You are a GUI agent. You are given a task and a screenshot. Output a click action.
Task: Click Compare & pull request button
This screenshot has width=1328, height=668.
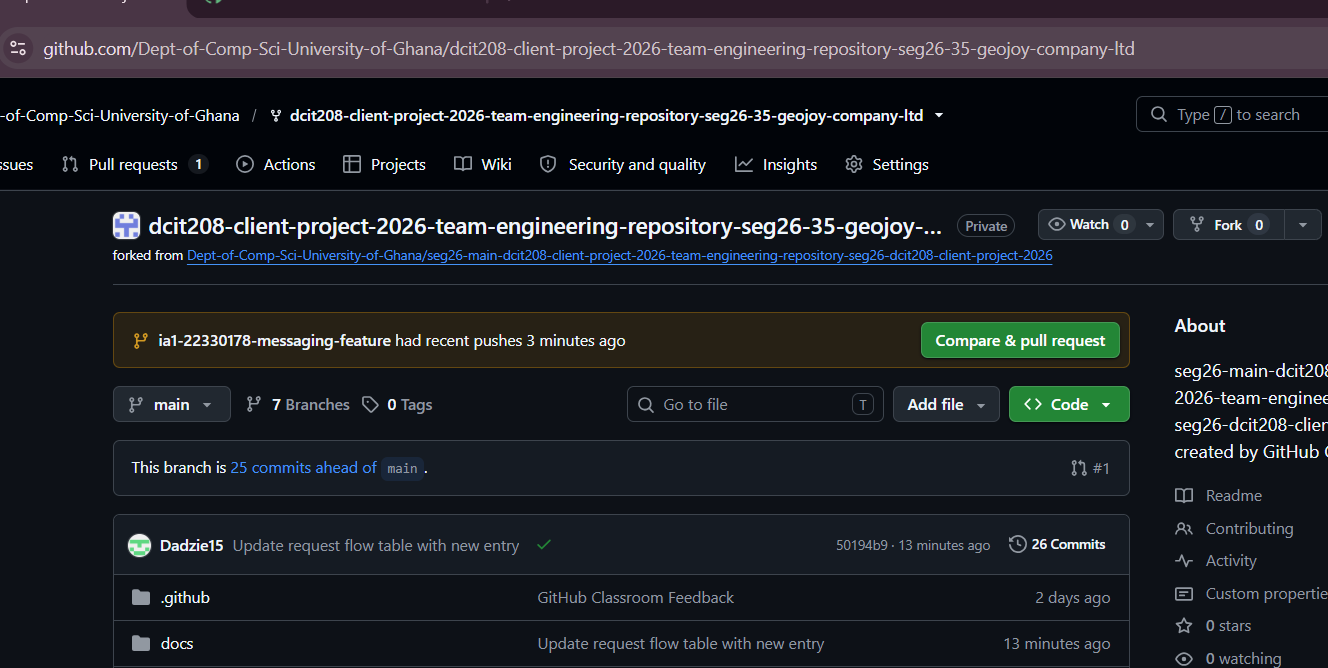(1020, 340)
